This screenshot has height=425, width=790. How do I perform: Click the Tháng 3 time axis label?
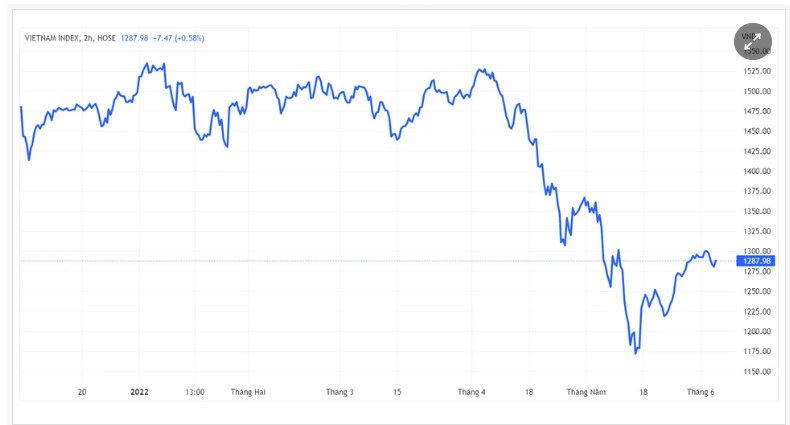[x=339, y=392]
